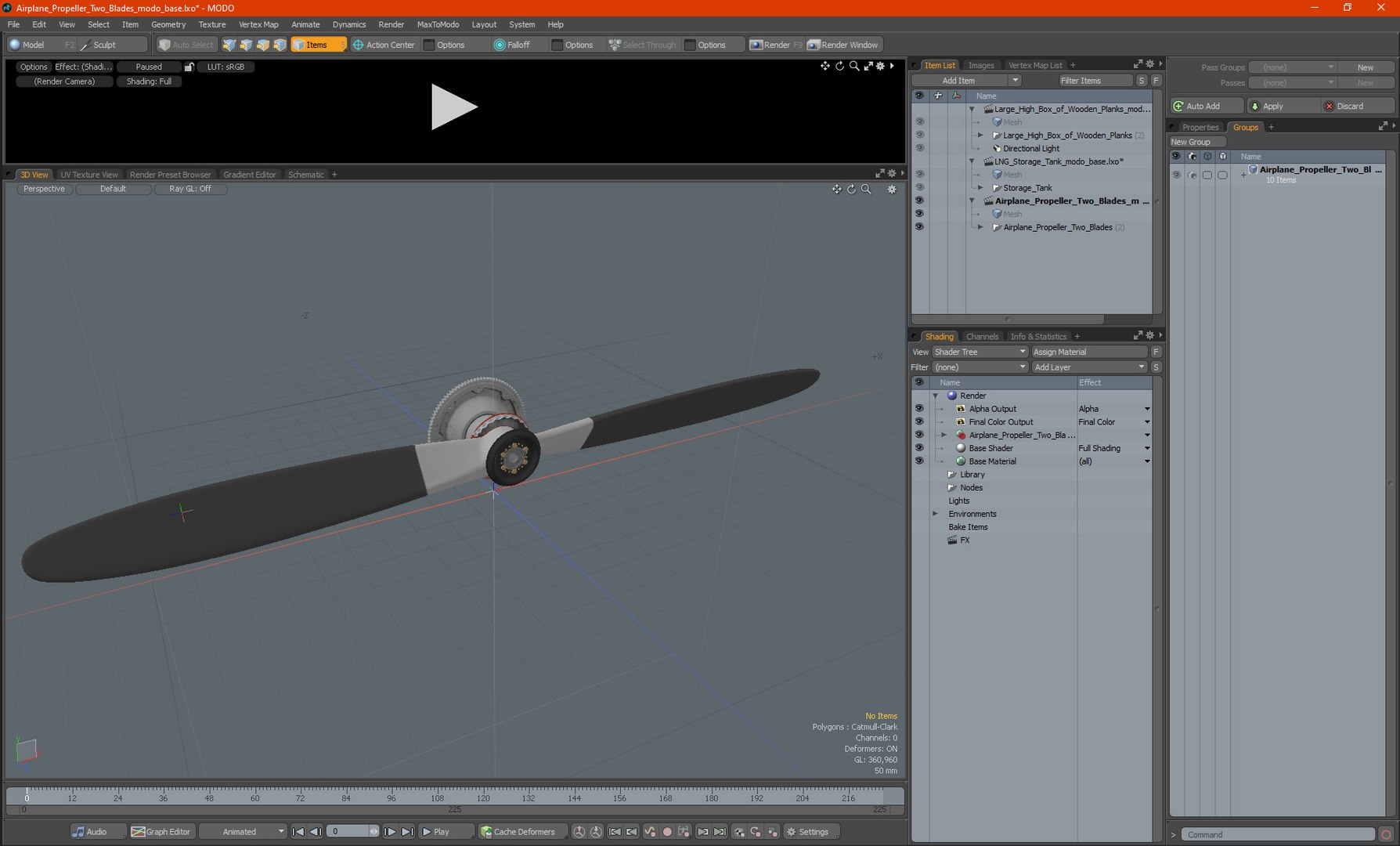Toggle preview lock icon next to Paused

point(189,67)
